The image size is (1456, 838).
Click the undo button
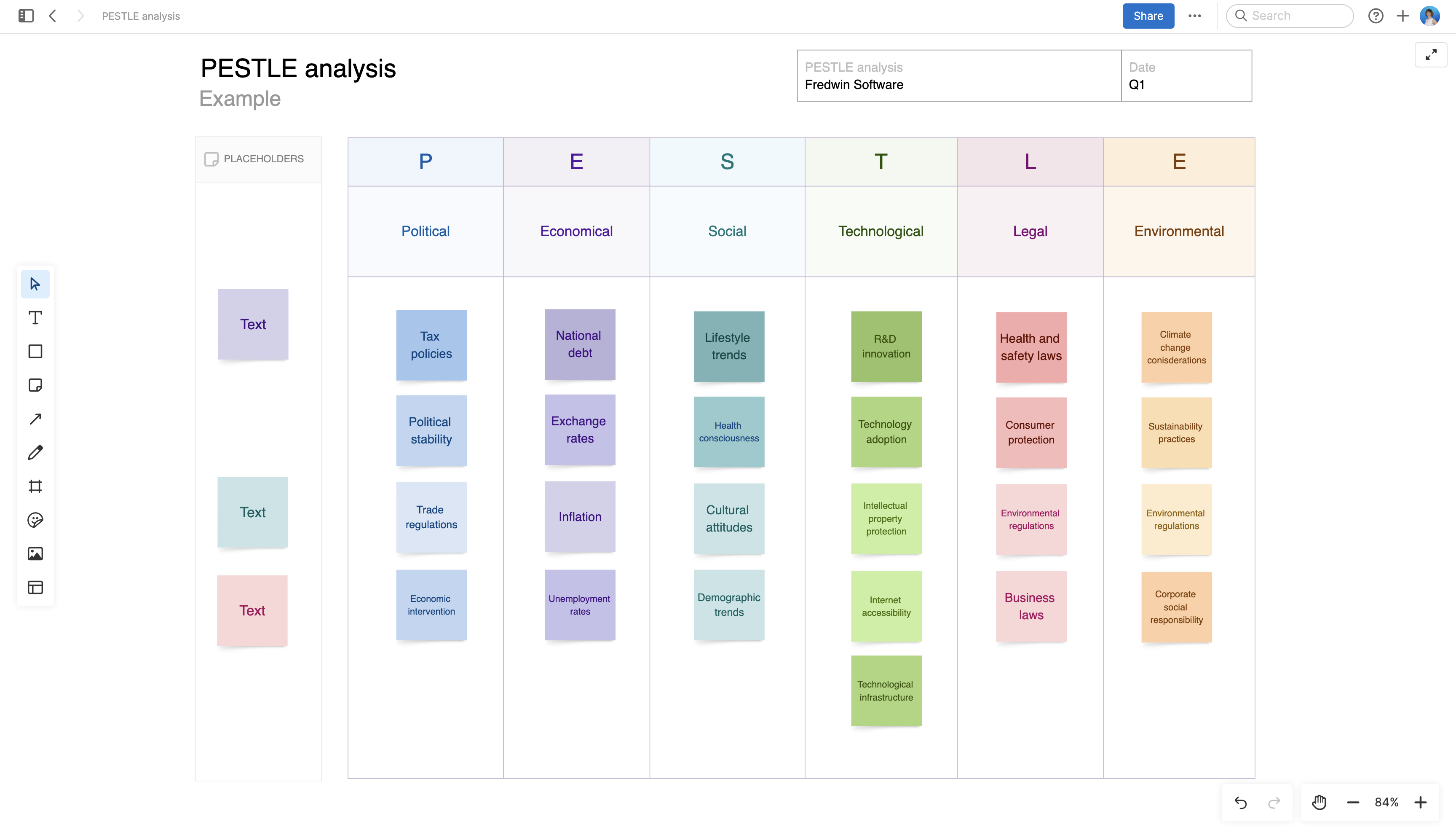click(x=1240, y=802)
